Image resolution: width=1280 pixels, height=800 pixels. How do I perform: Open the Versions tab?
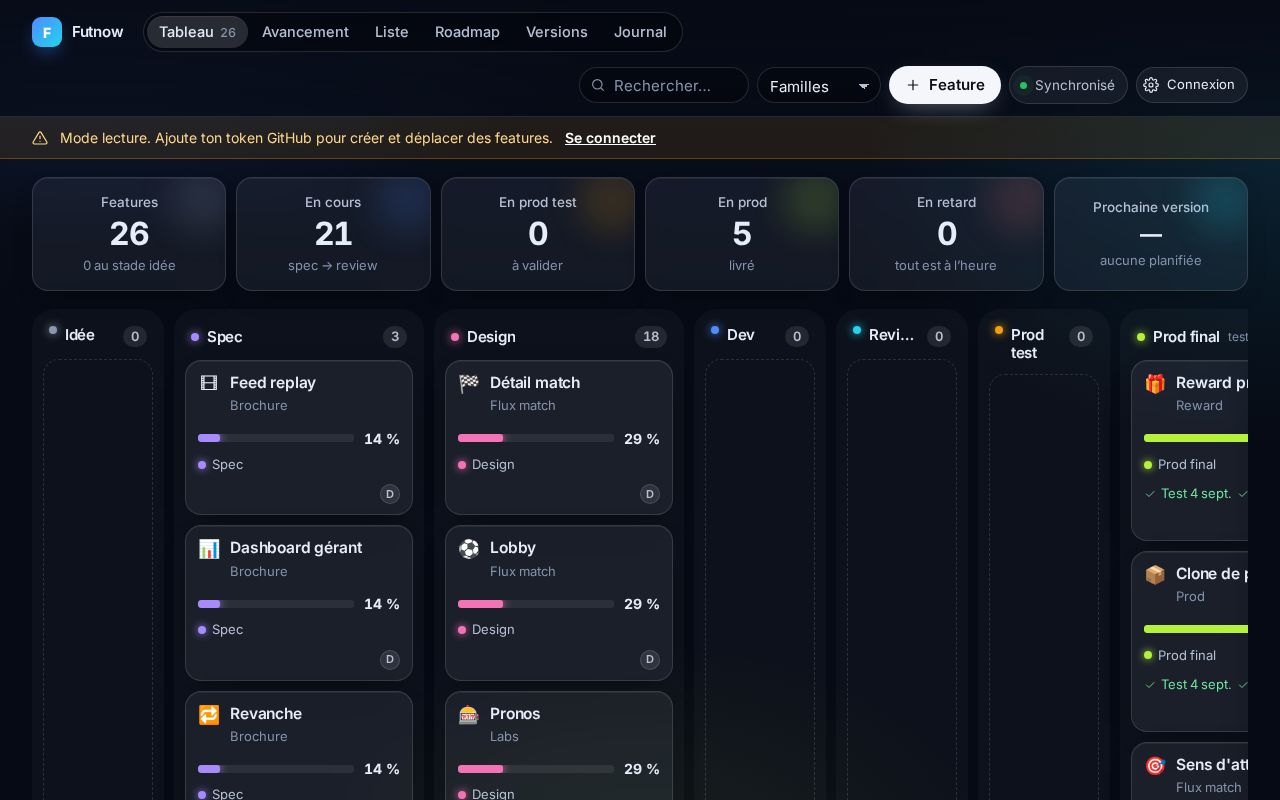pos(557,32)
